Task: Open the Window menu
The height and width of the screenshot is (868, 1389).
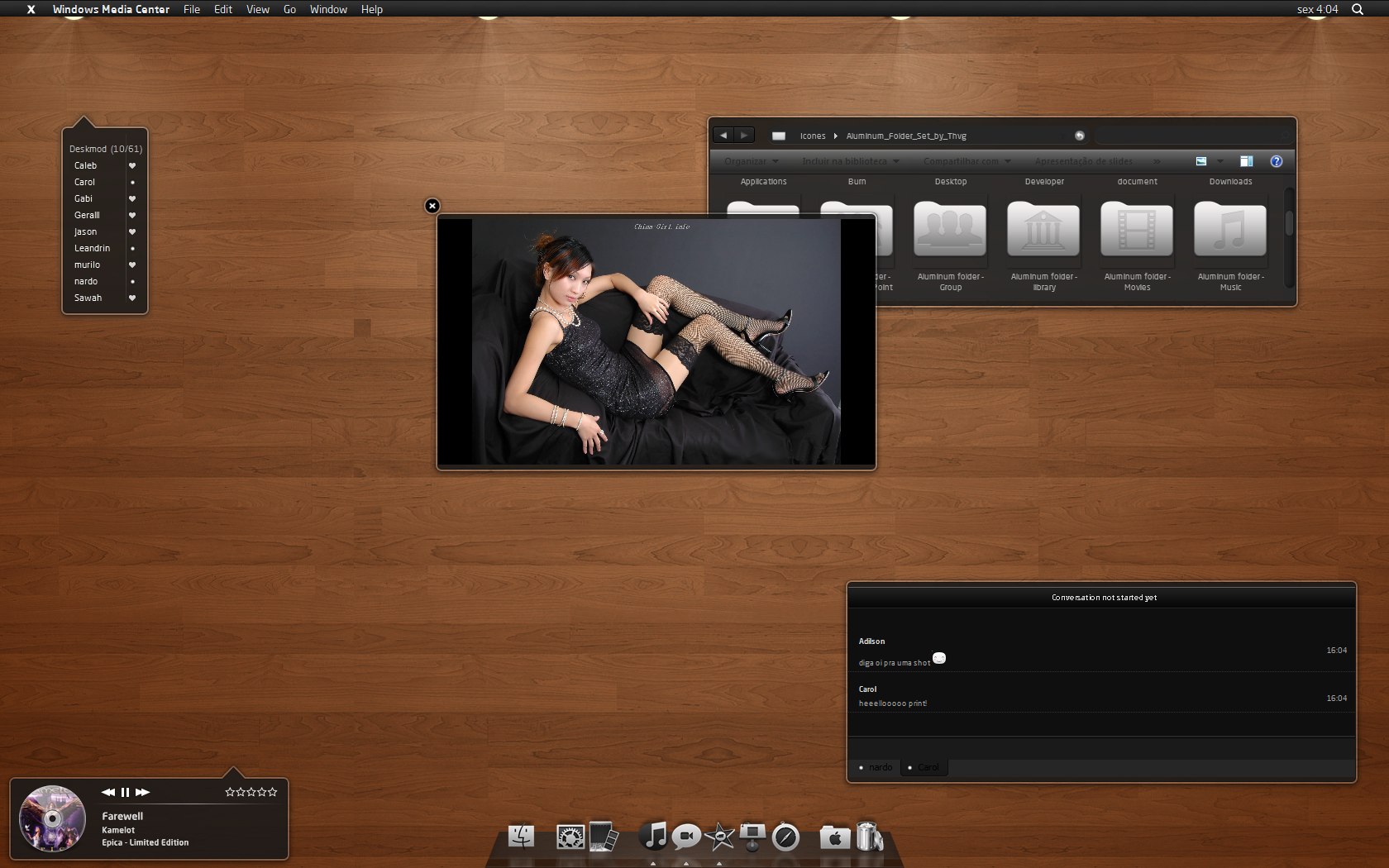Action: pyautogui.click(x=328, y=9)
